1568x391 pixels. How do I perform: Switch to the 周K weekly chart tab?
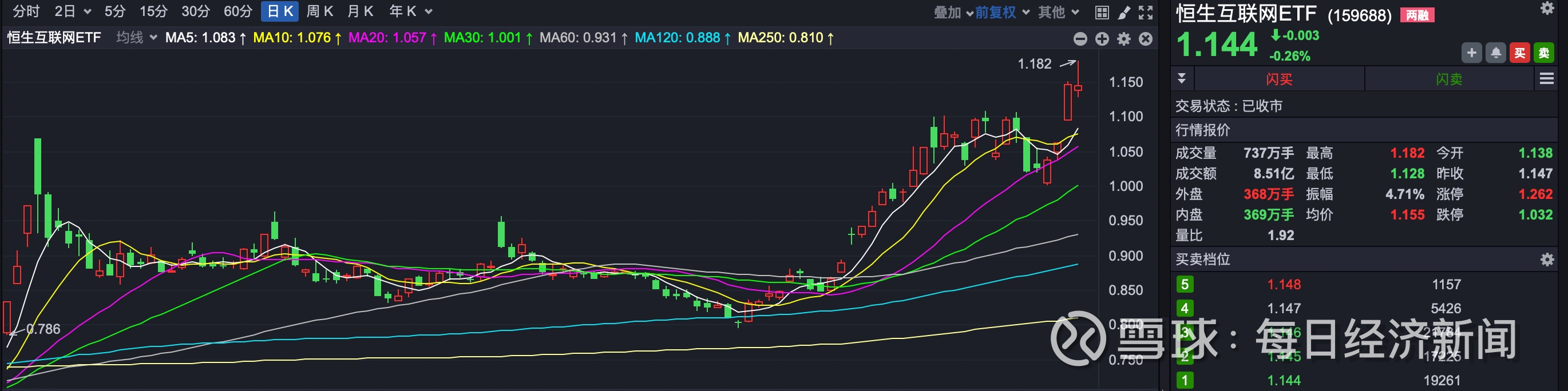[x=319, y=11]
